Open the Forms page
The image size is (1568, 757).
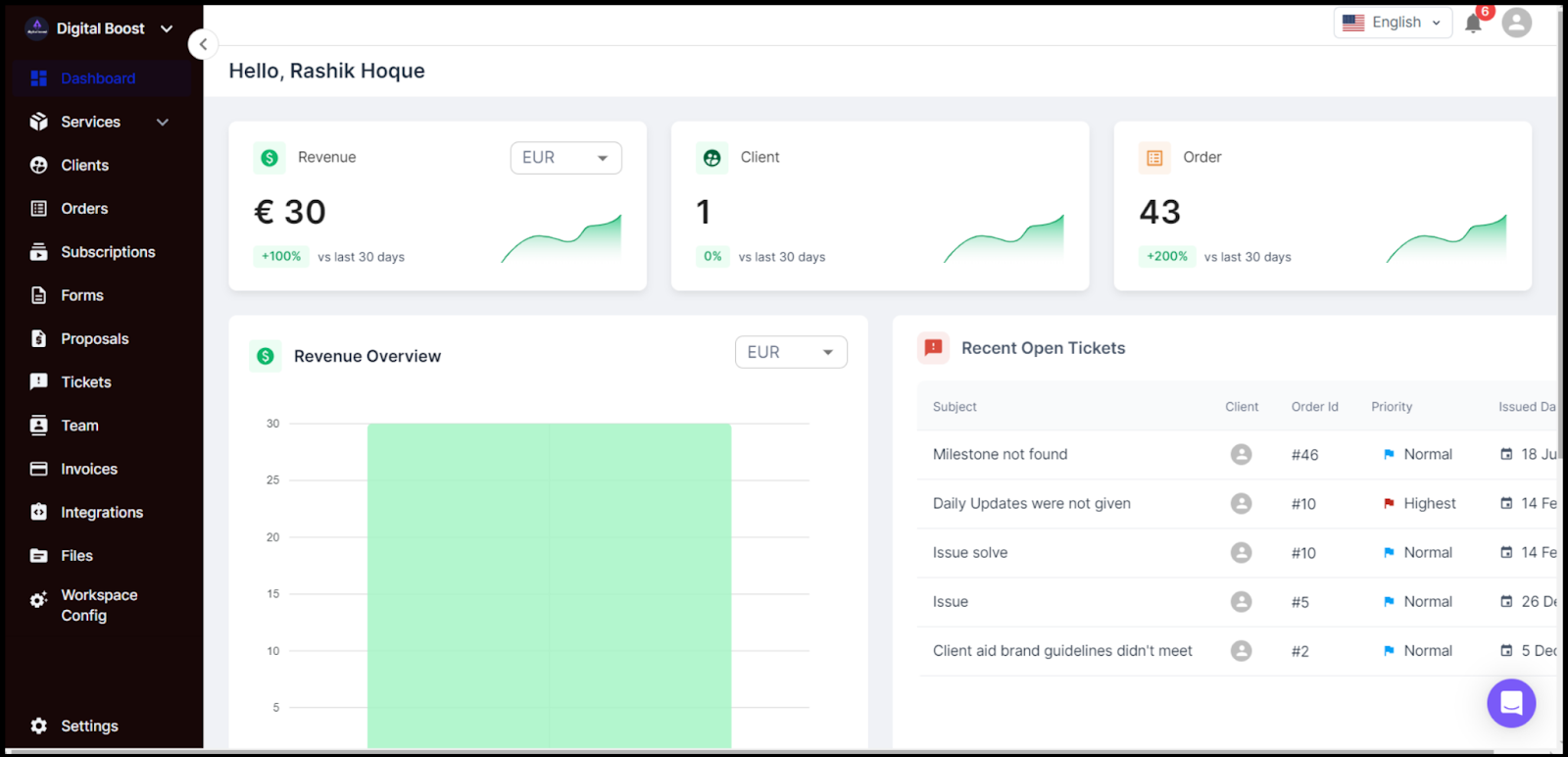82,295
